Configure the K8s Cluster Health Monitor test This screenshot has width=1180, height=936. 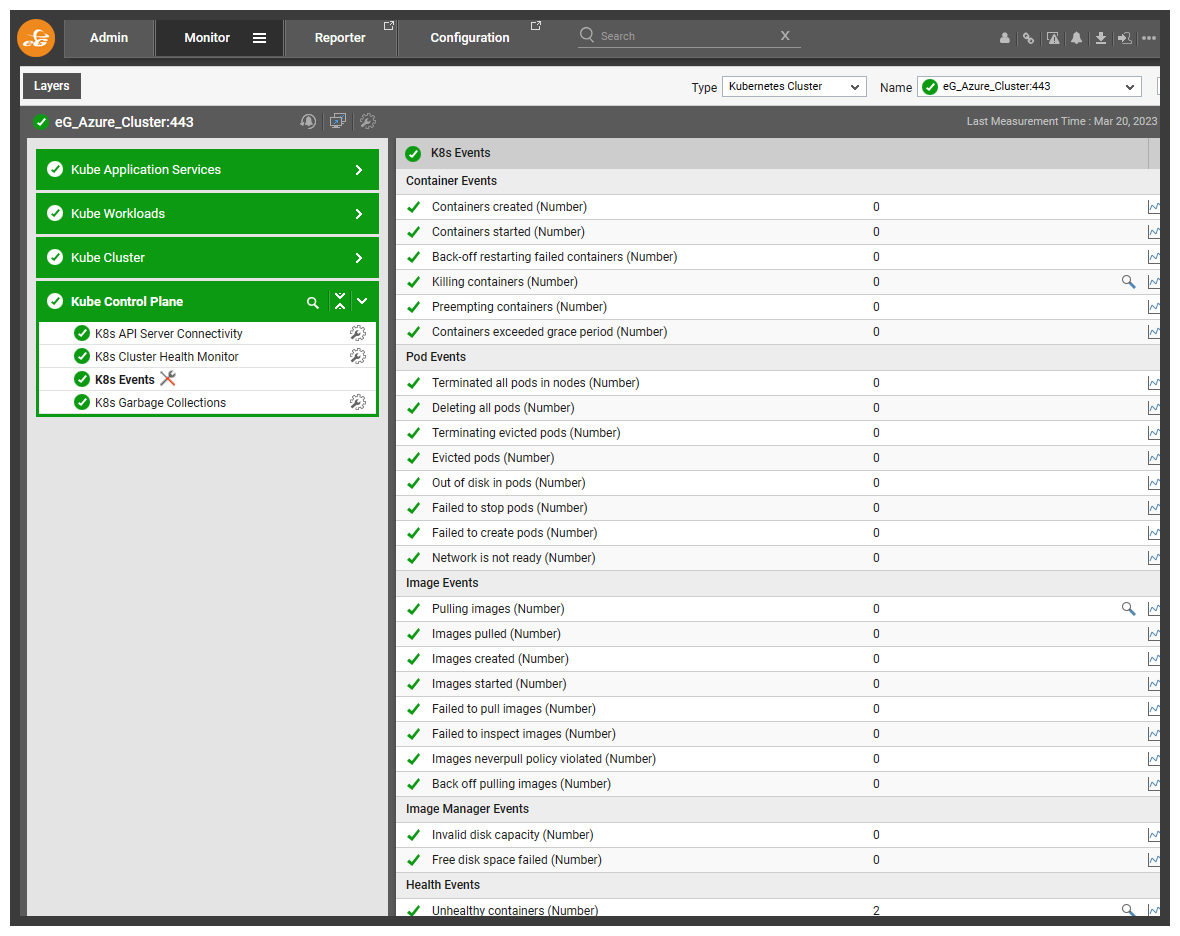[357, 356]
